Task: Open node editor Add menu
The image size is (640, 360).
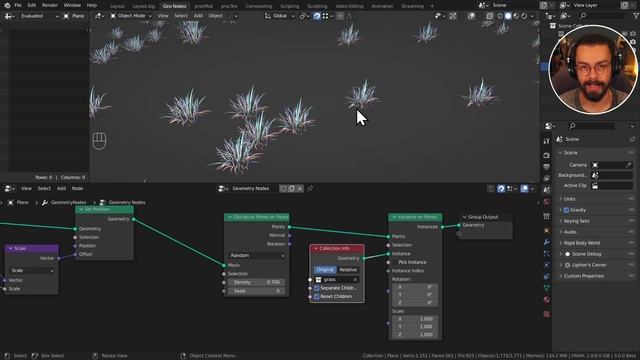Action: click(x=61, y=189)
